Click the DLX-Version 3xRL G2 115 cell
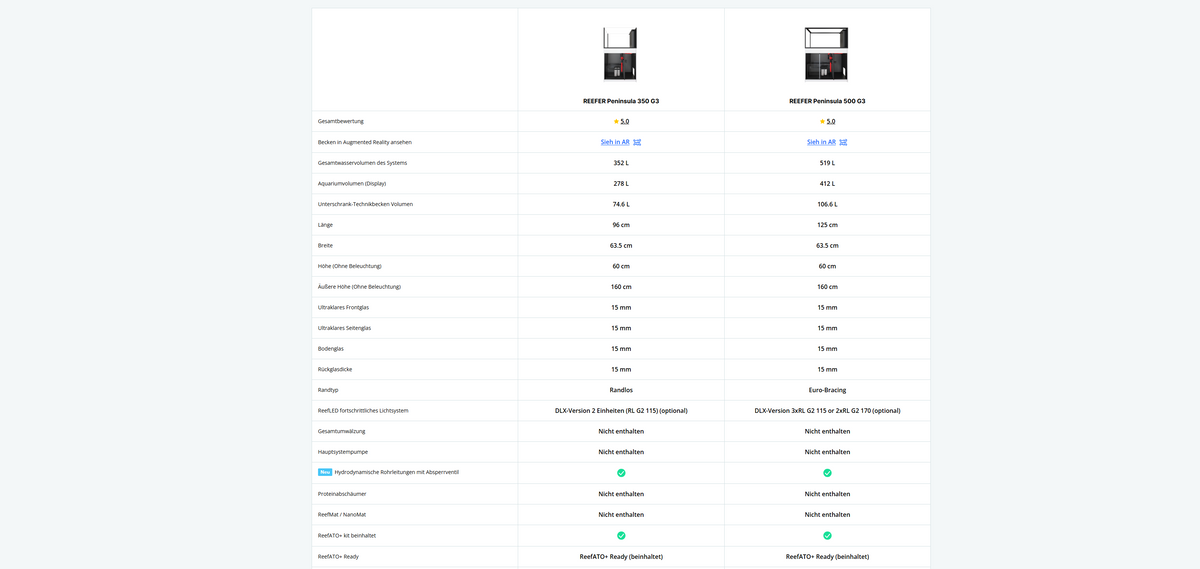Viewport: 1200px width, 569px height. point(827,411)
